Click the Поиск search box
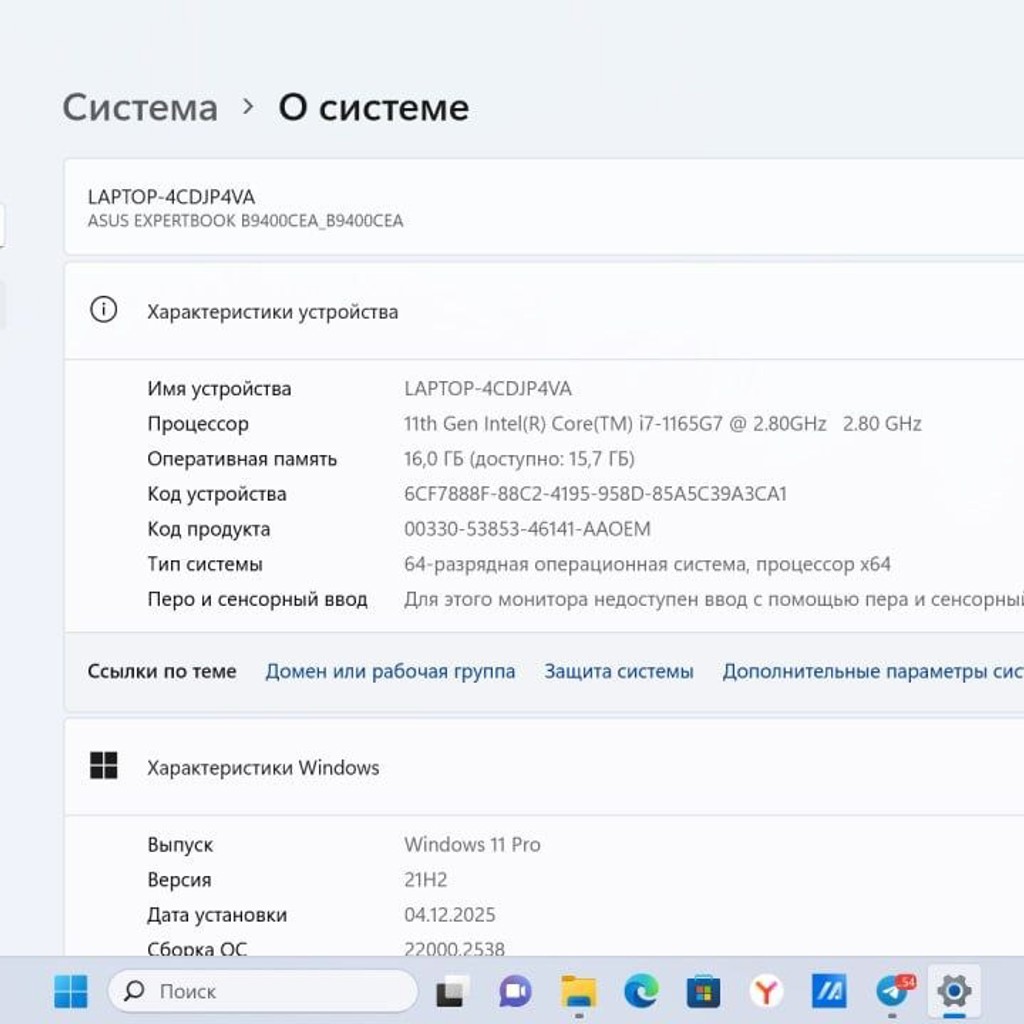The height and width of the screenshot is (1024, 1024). pos(263,991)
